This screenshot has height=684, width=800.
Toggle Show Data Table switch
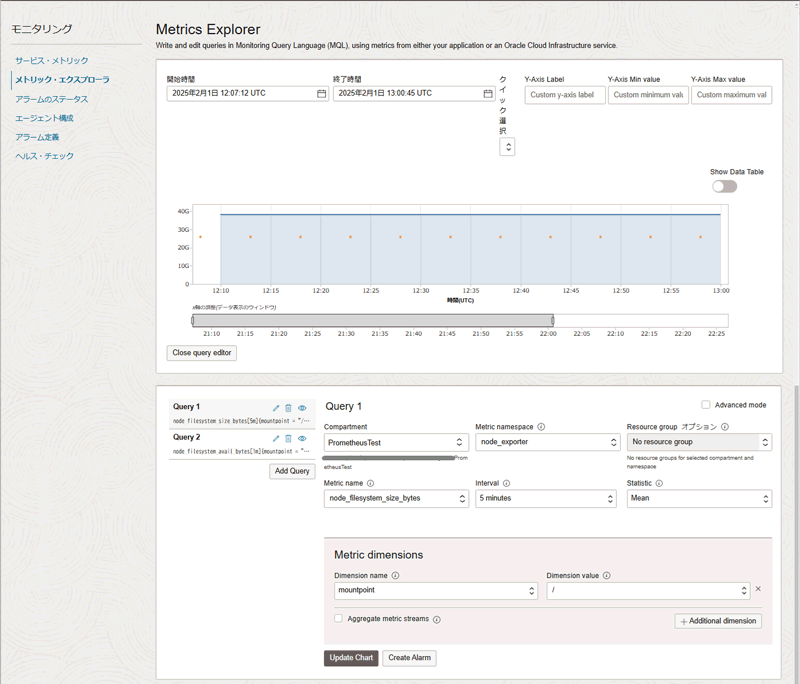point(724,187)
